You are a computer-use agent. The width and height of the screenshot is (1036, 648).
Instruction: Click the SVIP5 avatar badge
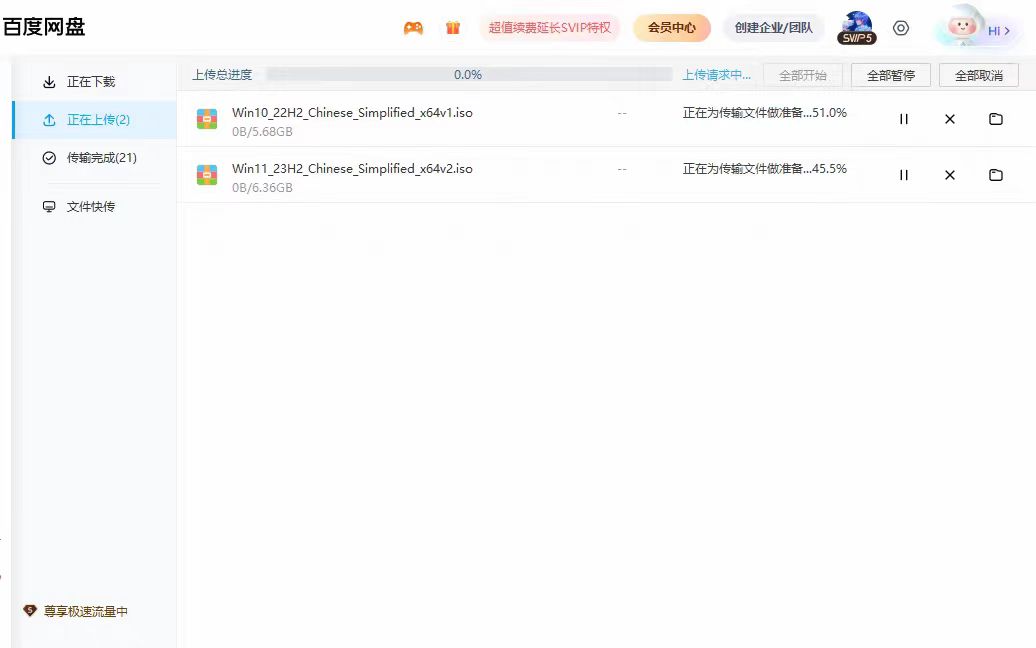click(x=855, y=29)
